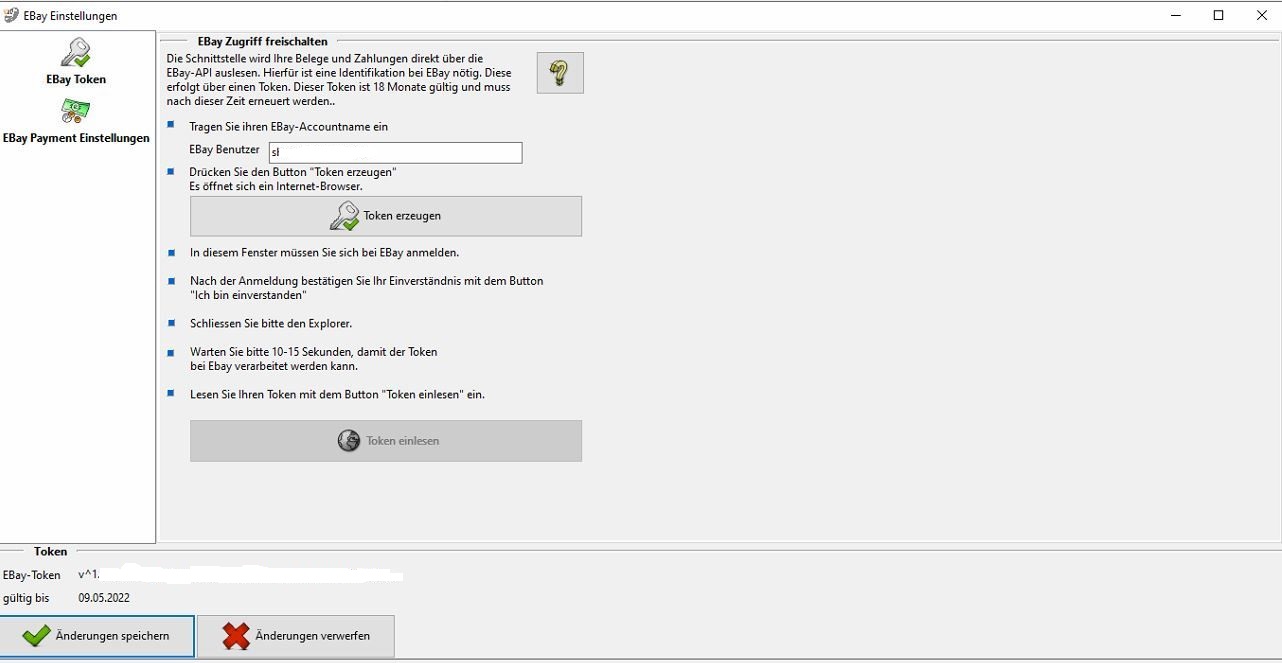The height and width of the screenshot is (663, 1282).
Task: Click the gültig bis date 09.05.2022
Action: coord(104,598)
